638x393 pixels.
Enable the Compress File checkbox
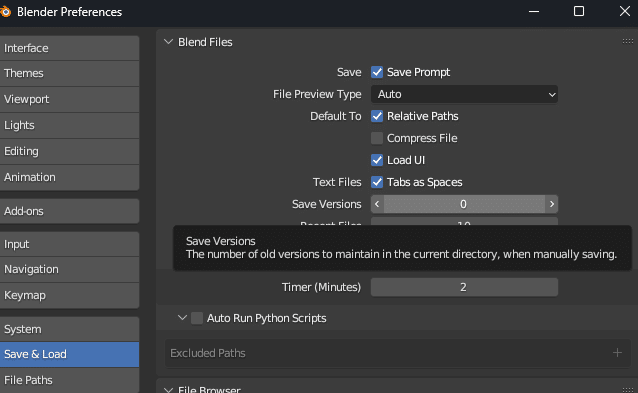pyautogui.click(x=377, y=138)
